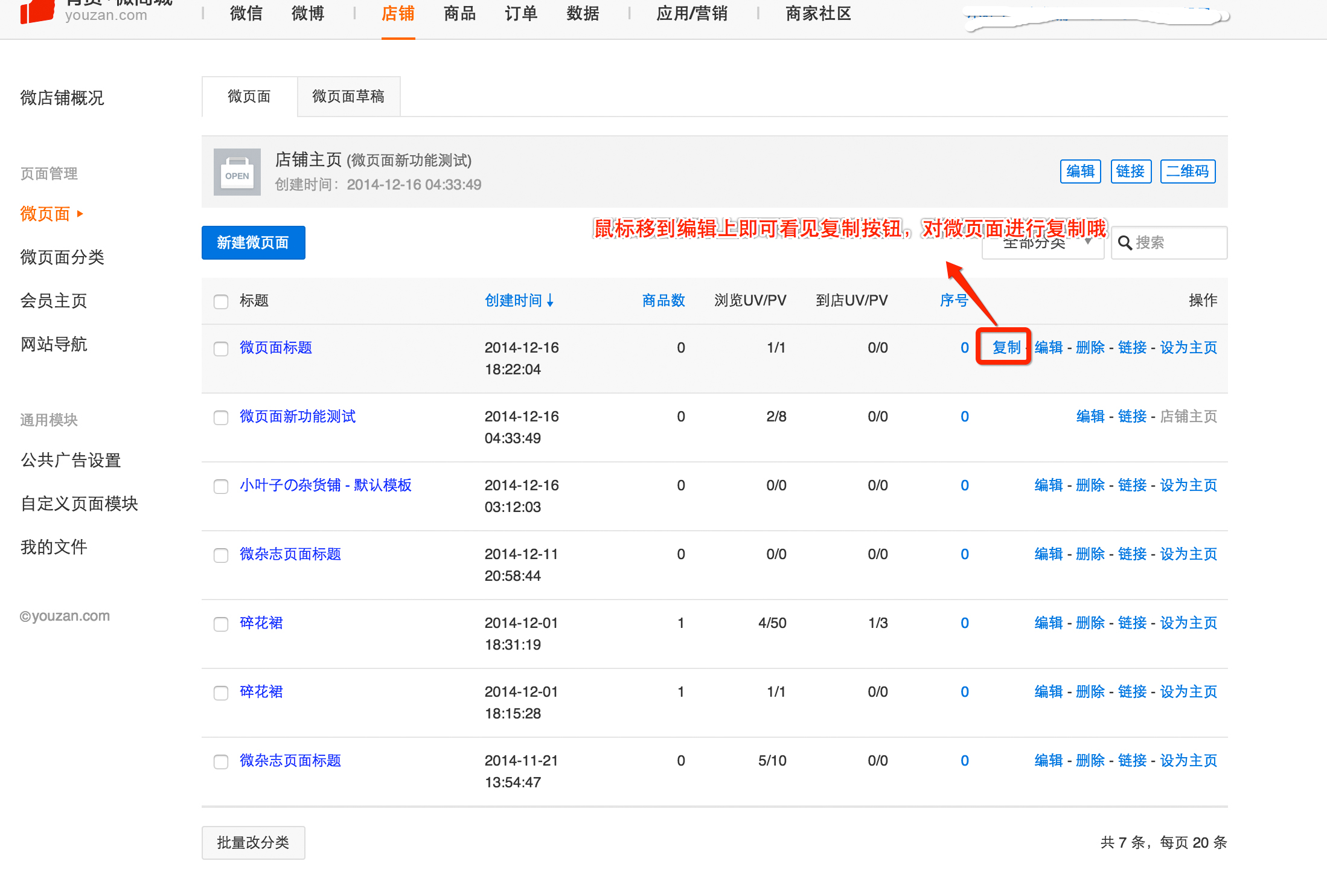
Task: Open the 微页面标题 page link
Action: click(x=276, y=347)
